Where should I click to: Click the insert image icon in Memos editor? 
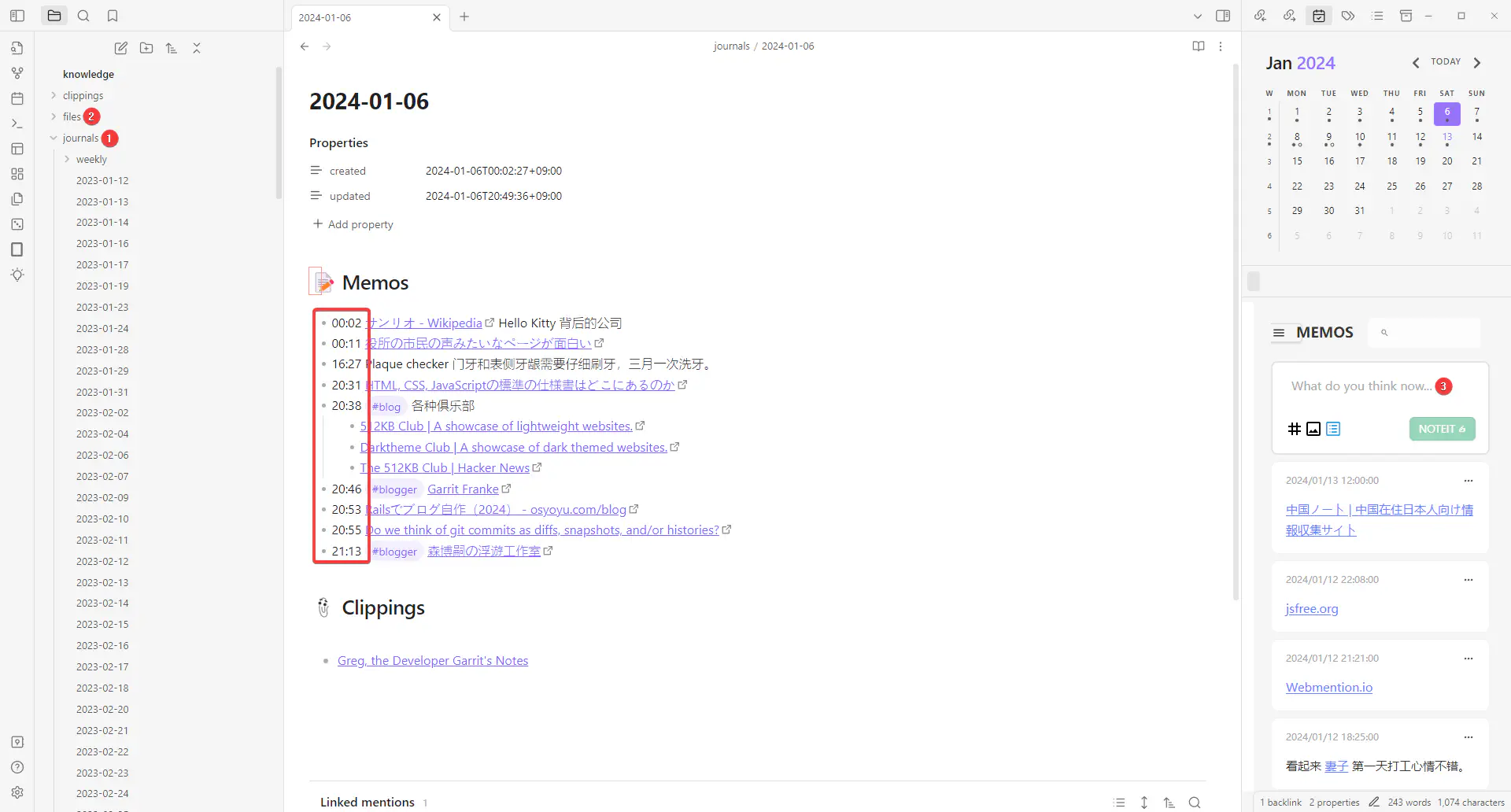[x=1313, y=429]
